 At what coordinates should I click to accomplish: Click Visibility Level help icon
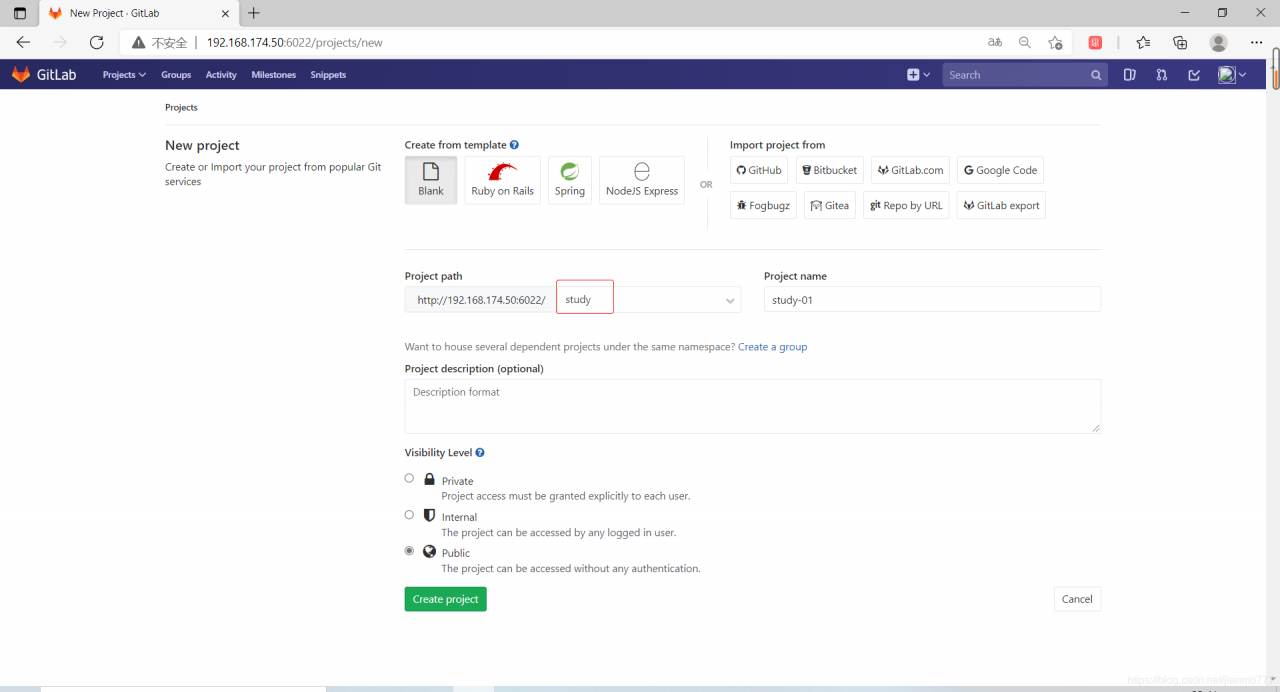[480, 453]
